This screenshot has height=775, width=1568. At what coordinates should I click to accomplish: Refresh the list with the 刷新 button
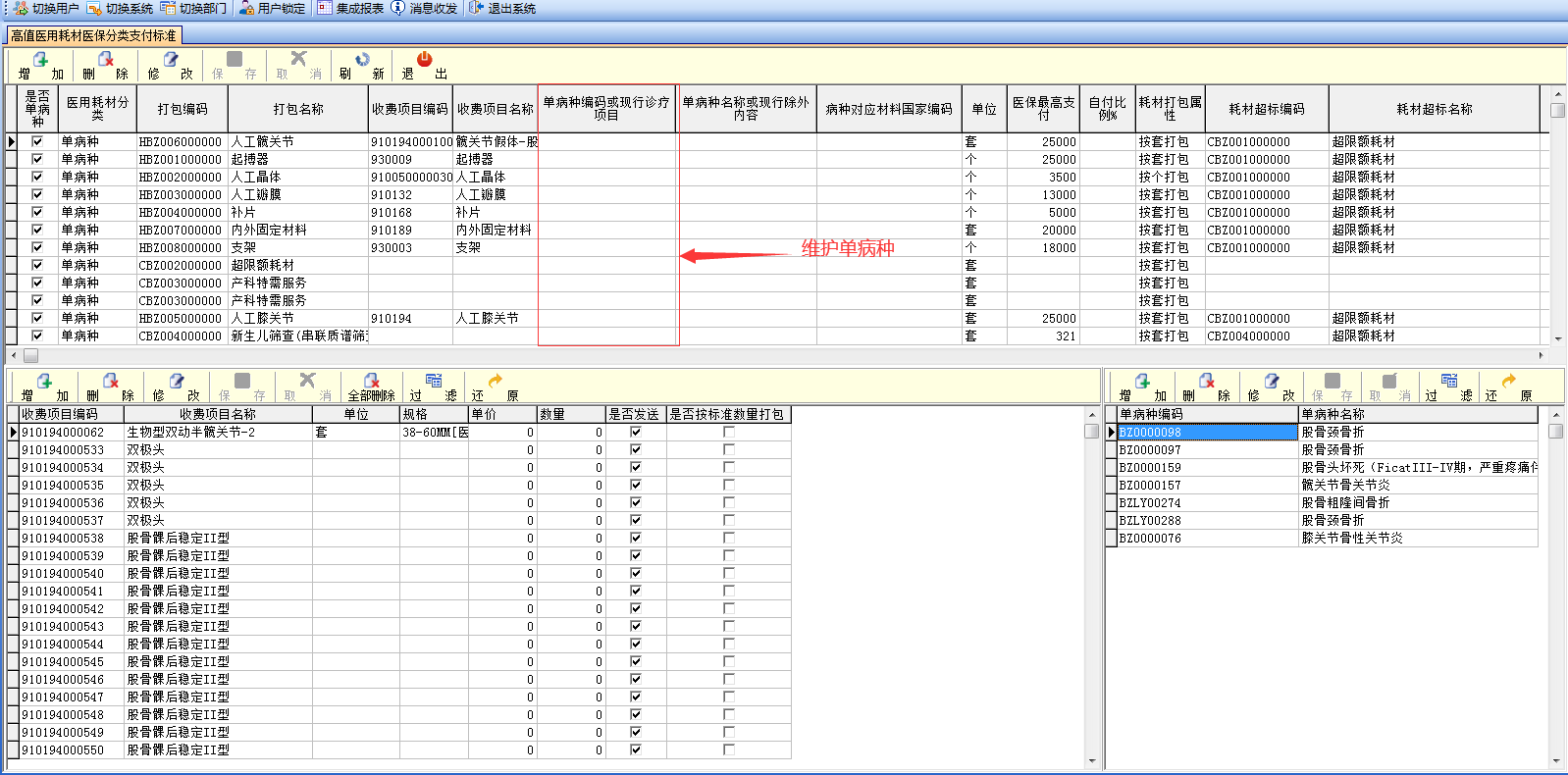pos(362,66)
